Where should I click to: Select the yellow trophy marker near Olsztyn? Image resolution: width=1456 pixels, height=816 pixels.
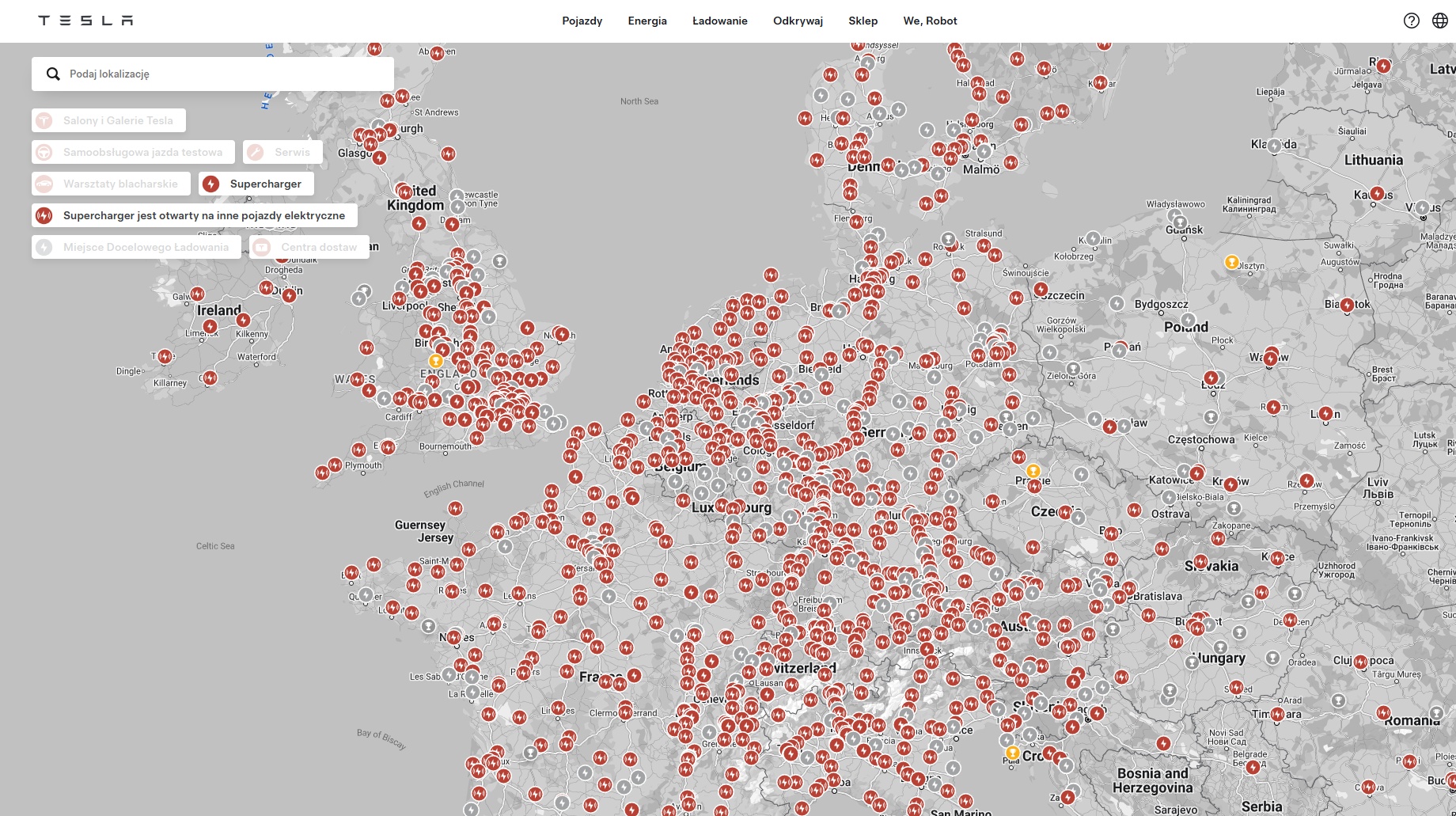(x=1231, y=262)
